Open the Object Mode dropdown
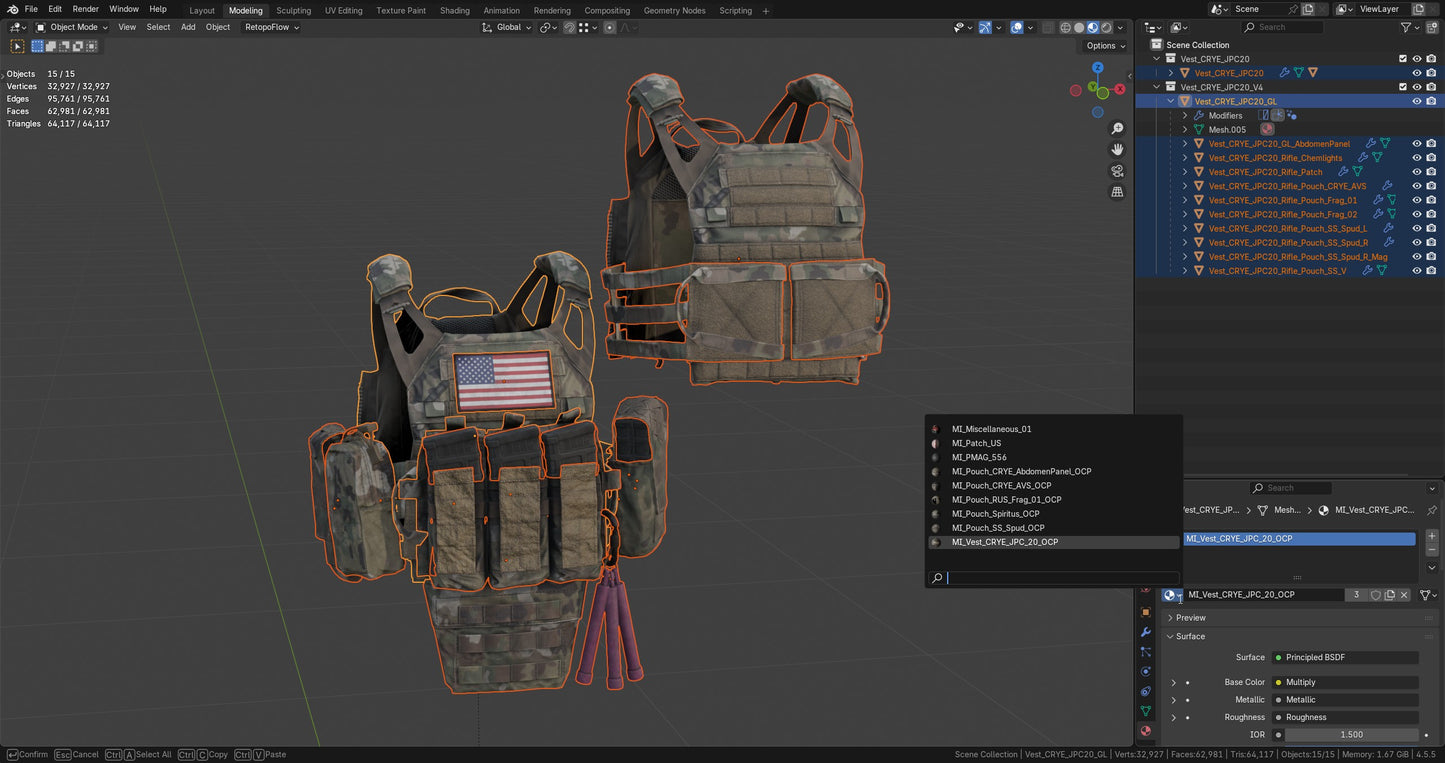The height and width of the screenshot is (763, 1445). (x=68, y=27)
